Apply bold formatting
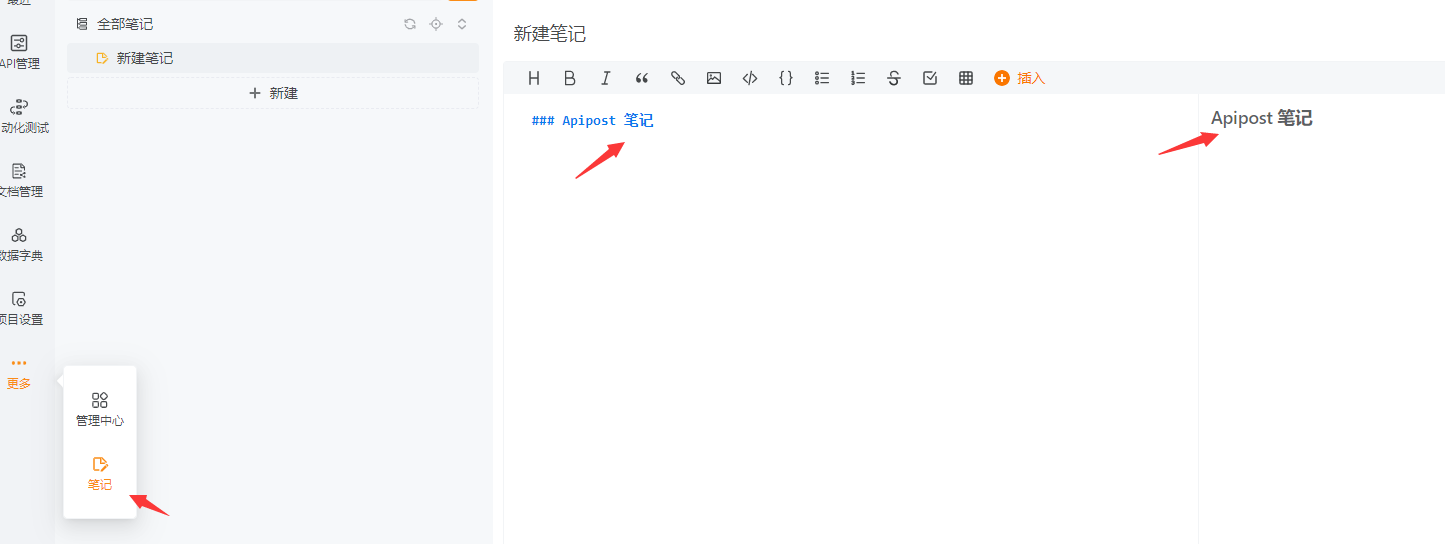Viewport: 1445px width, 544px height. click(x=570, y=78)
